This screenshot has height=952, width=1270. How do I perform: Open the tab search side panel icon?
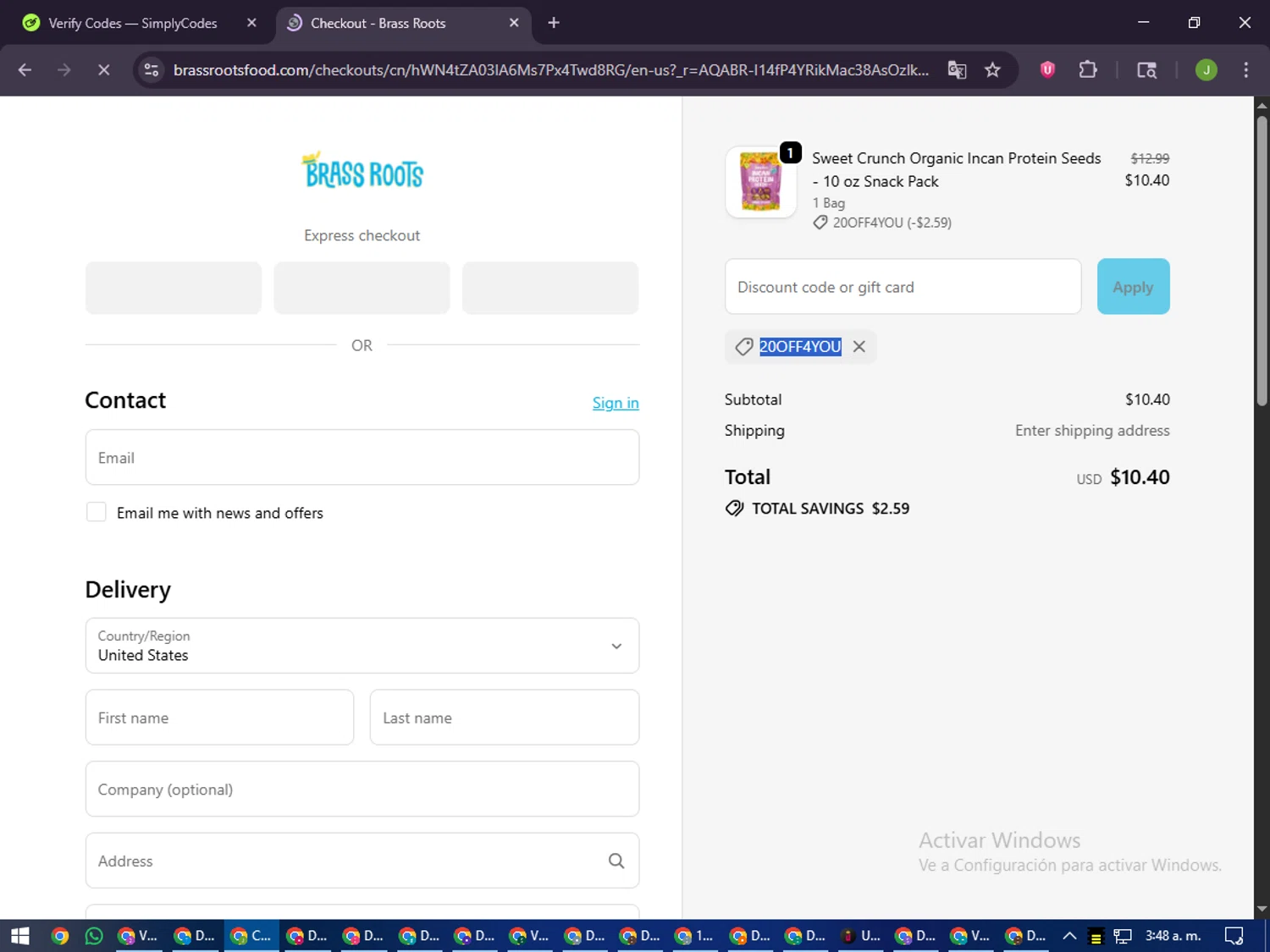click(x=1146, y=70)
